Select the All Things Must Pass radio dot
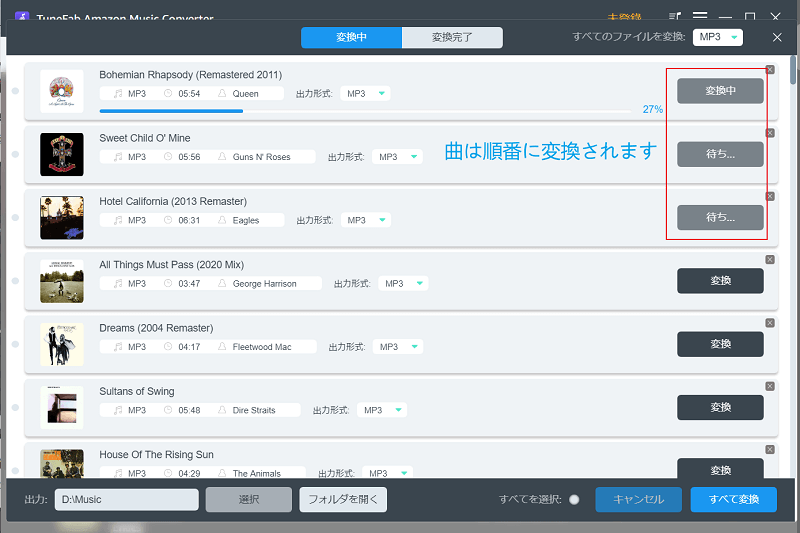Viewport: 800px width, 533px height. 15,281
